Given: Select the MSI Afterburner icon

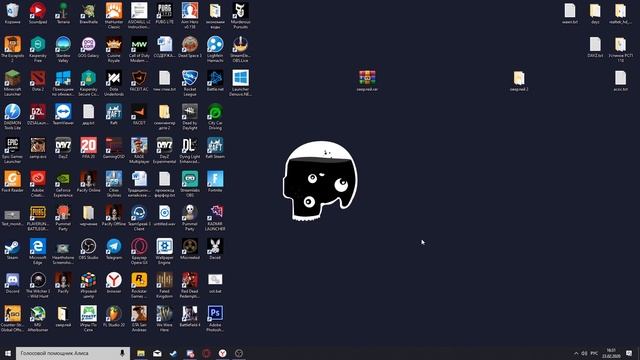Looking at the screenshot, I should coord(38,319).
